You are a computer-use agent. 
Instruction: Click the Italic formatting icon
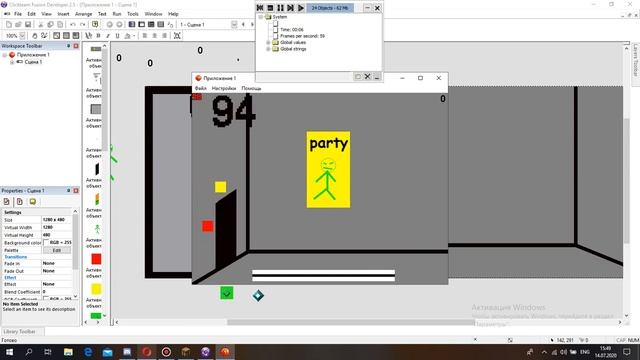108,36
